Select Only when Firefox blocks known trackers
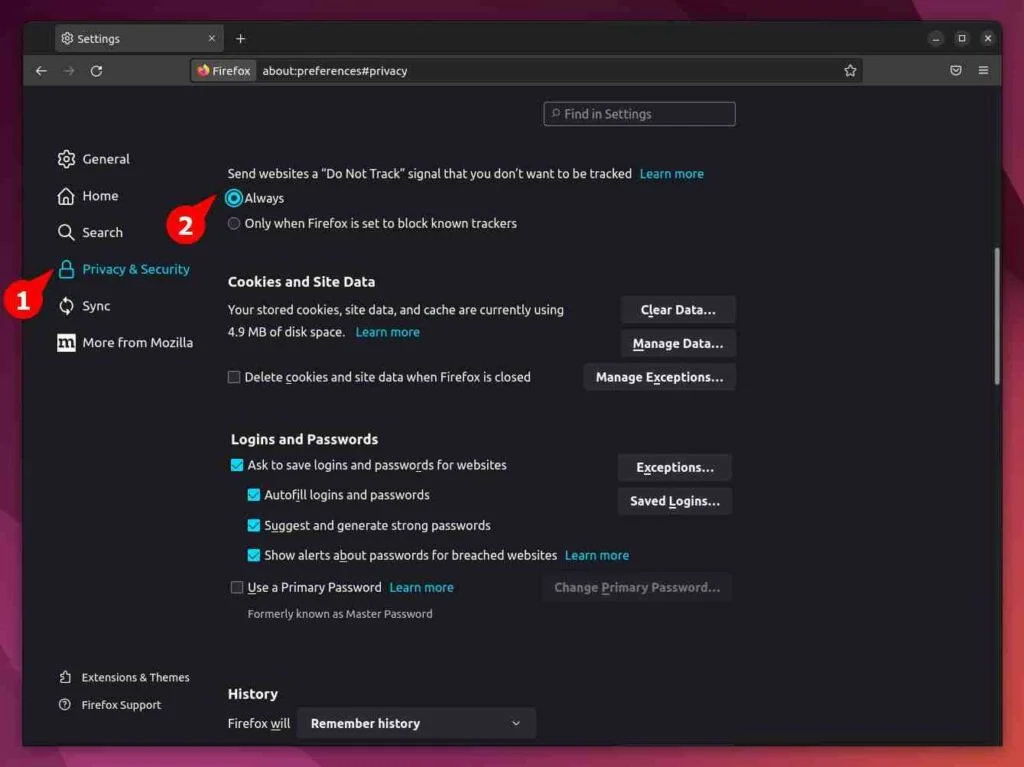This screenshot has width=1024, height=767. 234,223
